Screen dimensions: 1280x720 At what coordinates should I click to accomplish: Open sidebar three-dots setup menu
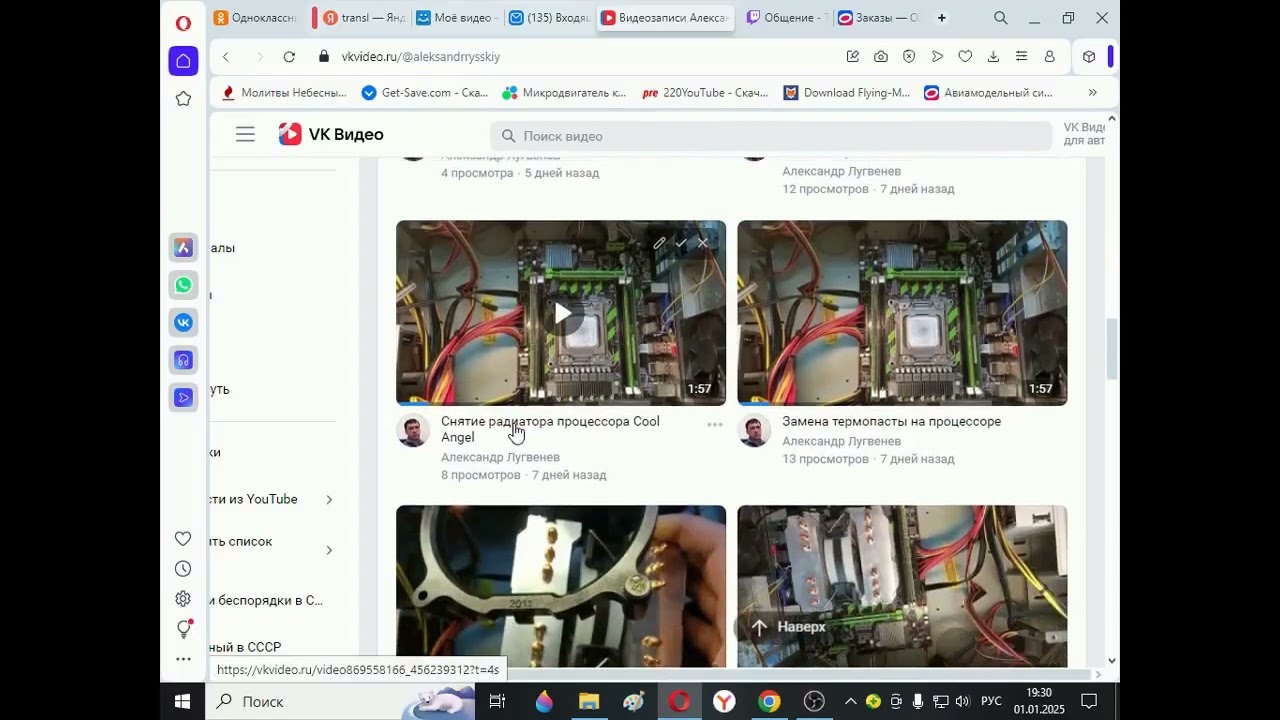[183, 659]
